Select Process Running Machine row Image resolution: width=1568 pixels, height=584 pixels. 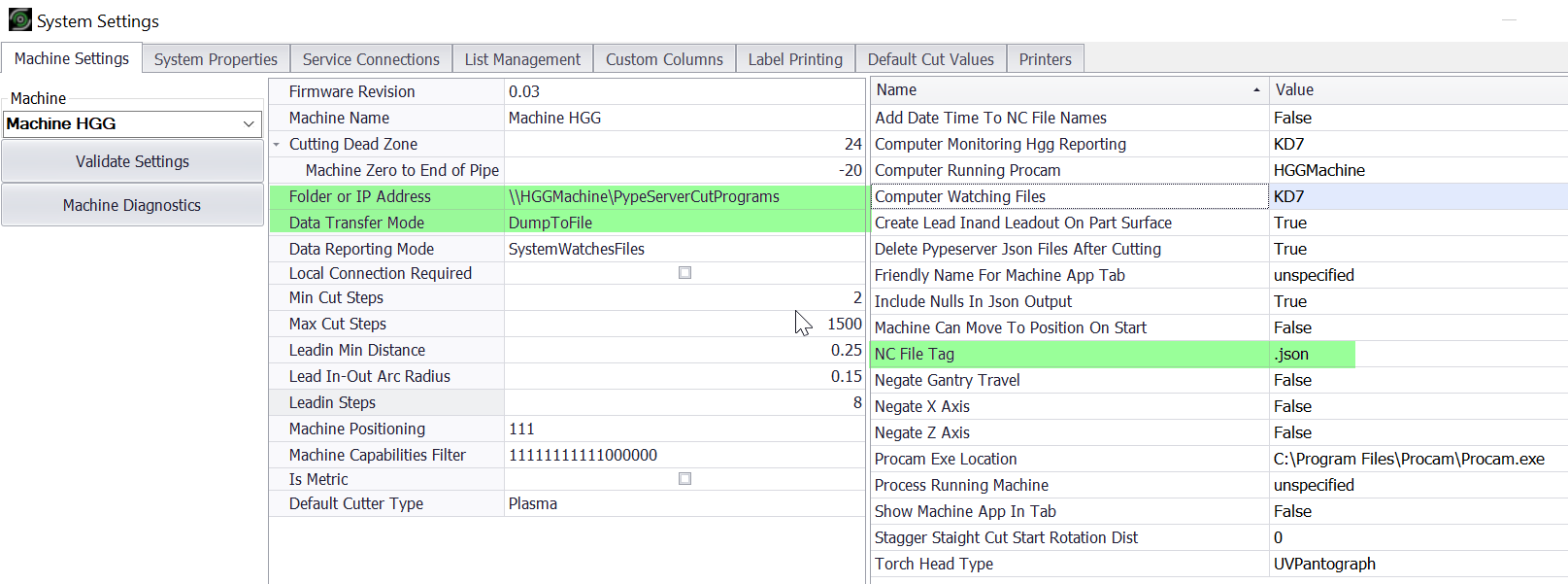1218,485
